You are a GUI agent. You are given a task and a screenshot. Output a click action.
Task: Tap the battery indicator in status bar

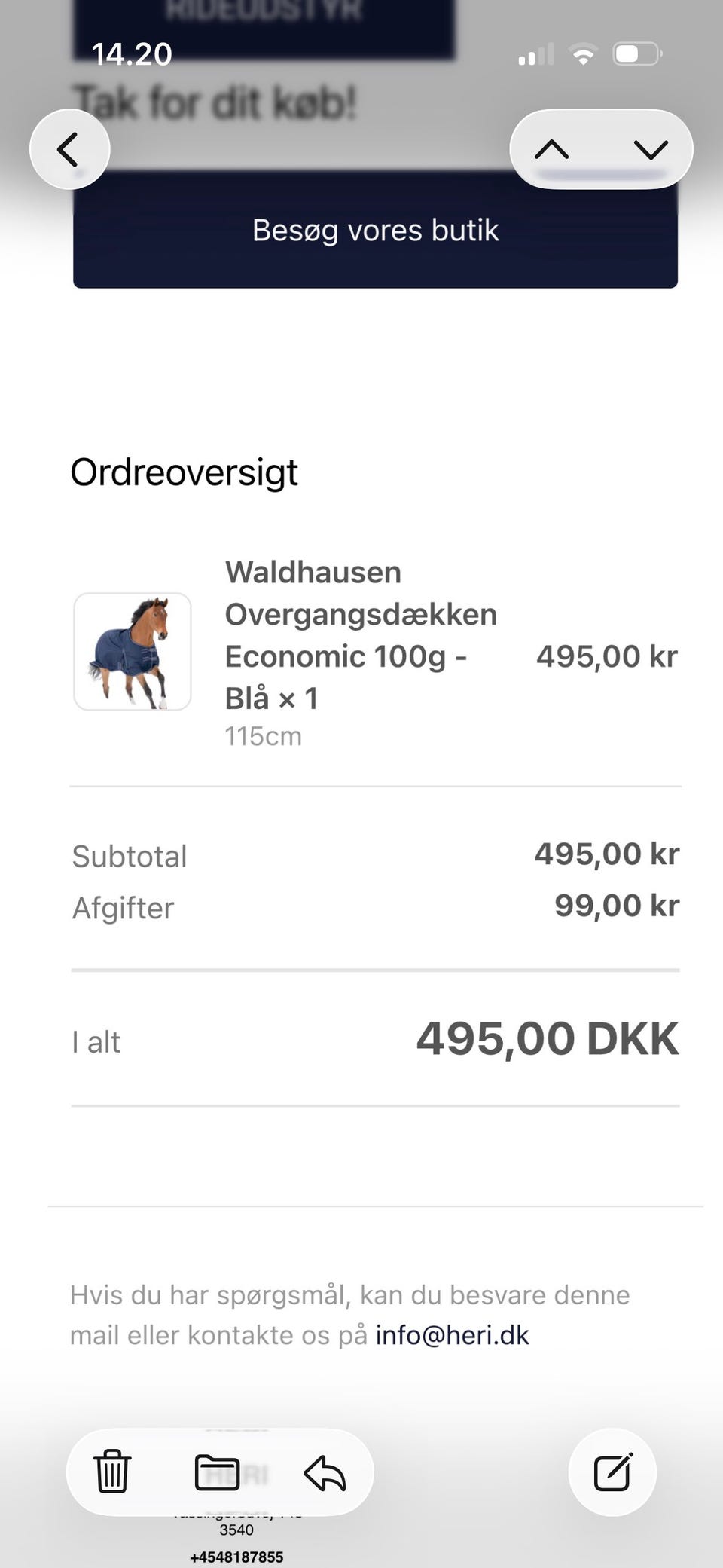point(637,54)
